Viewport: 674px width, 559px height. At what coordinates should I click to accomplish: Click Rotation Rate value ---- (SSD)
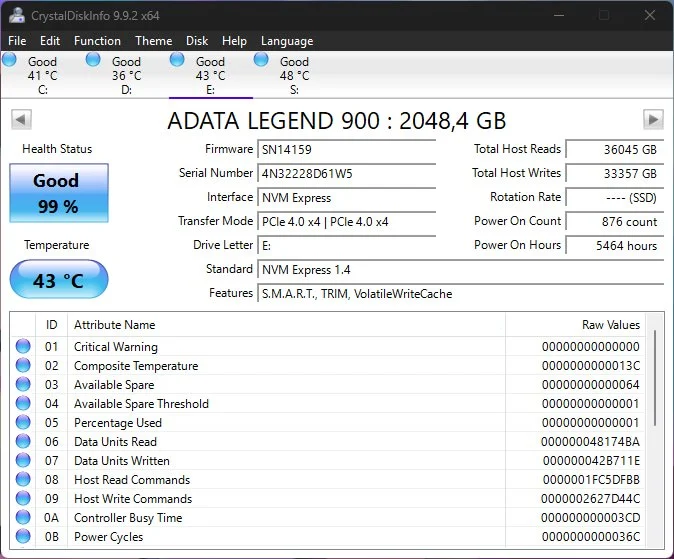coord(615,197)
